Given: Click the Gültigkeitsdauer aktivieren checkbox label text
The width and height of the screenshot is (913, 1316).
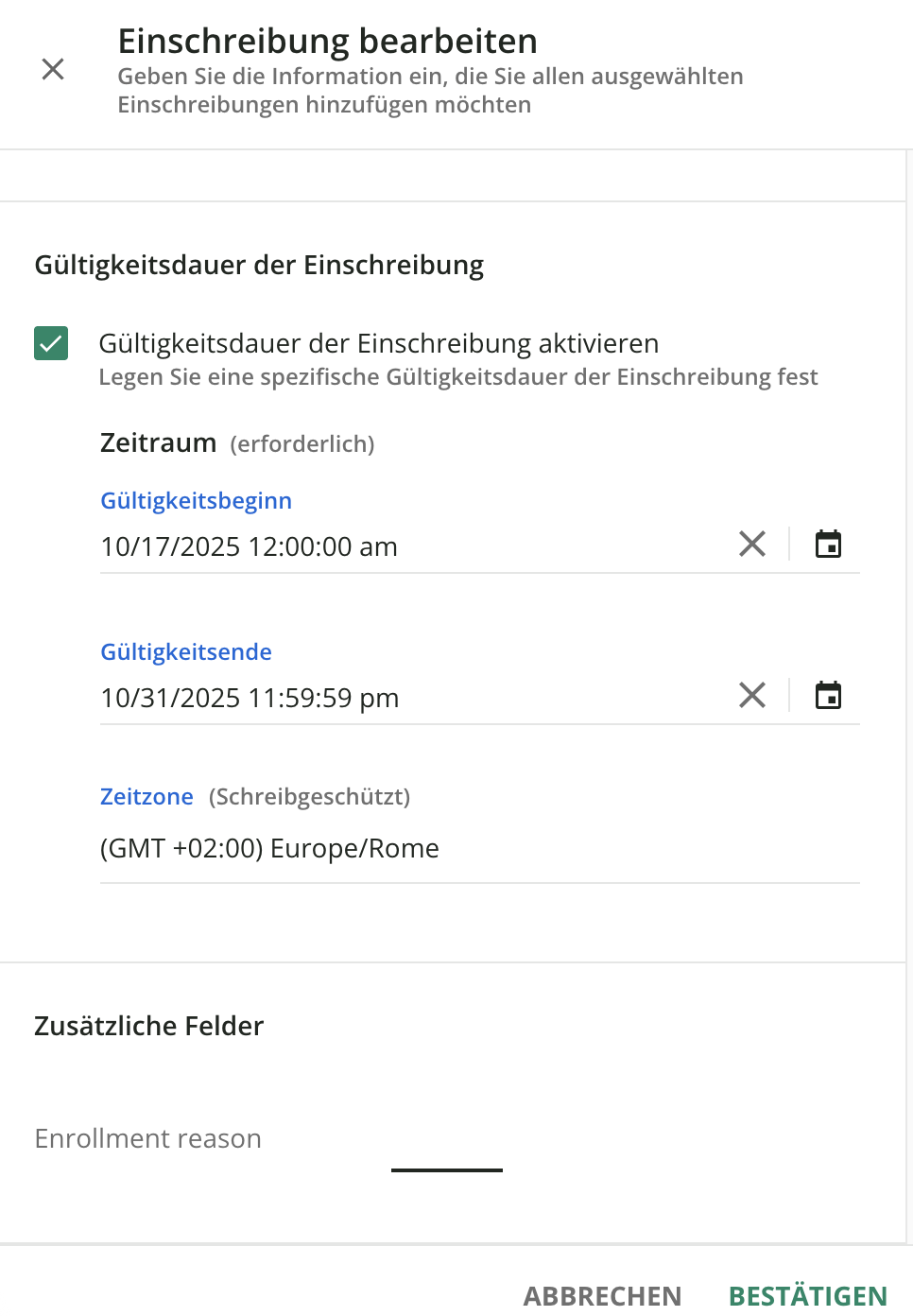Looking at the screenshot, I should pyautogui.click(x=378, y=343).
